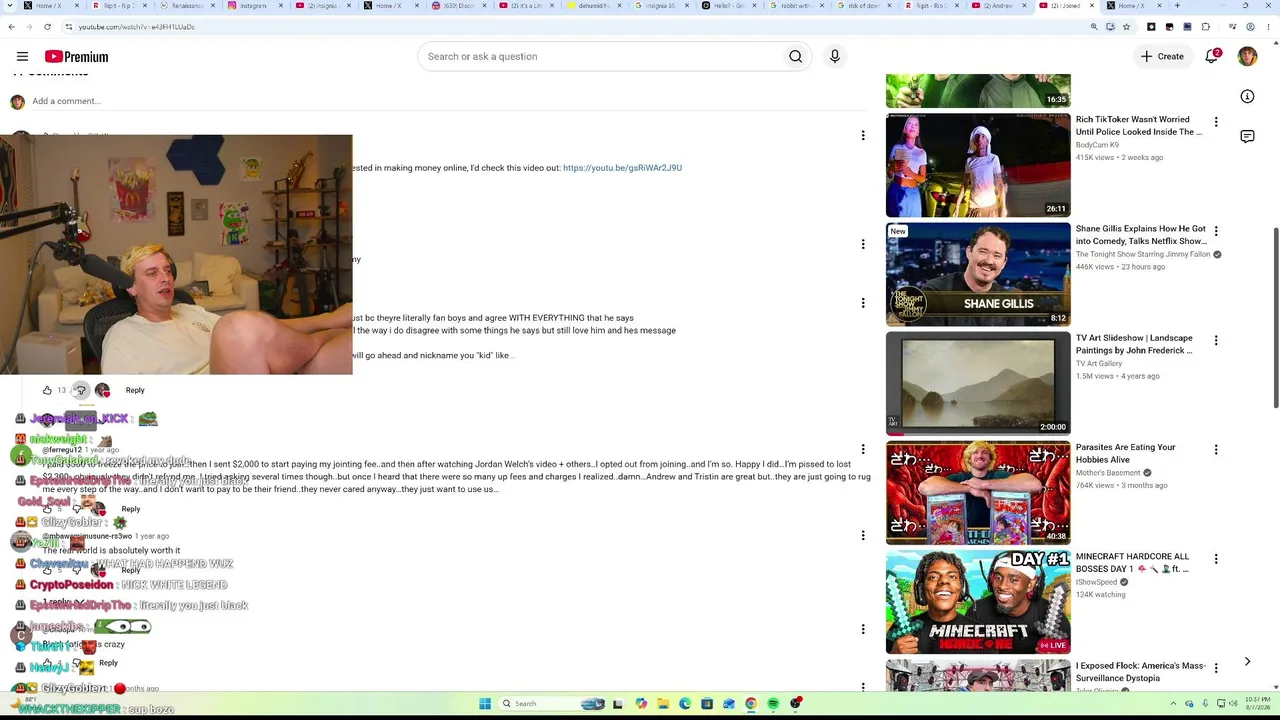Viewport: 1280px width, 720px height.
Task: Visit the 'TV Art Gallery' channel name
Action: 1099,364
